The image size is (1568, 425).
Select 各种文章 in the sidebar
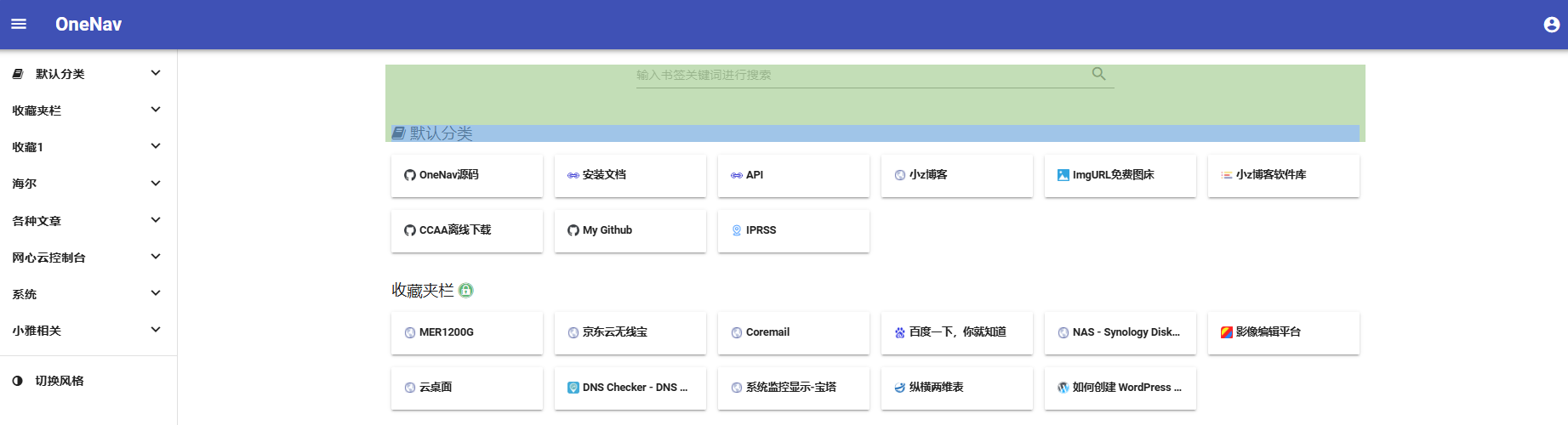[x=37, y=221]
